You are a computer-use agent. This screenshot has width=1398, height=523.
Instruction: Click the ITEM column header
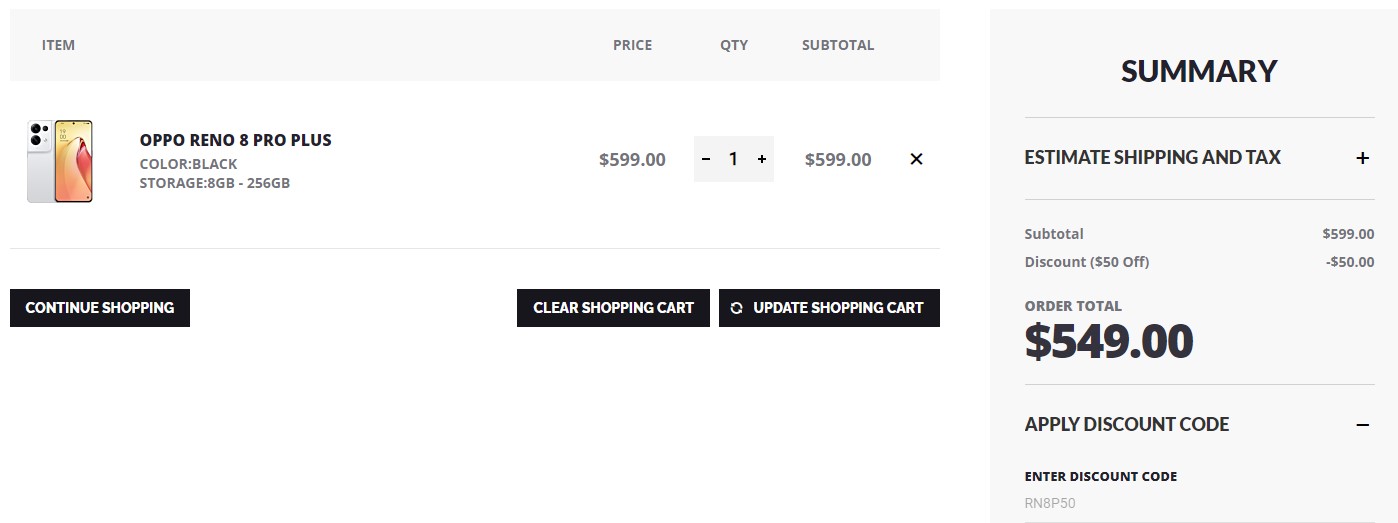tap(58, 45)
